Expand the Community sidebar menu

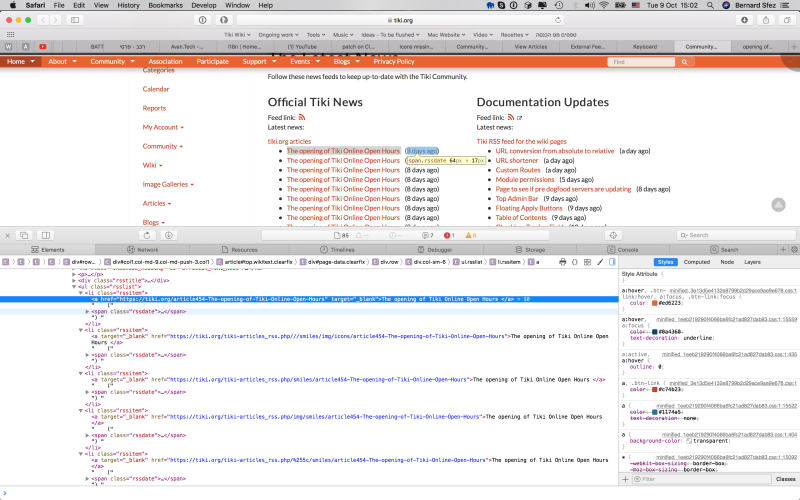[x=162, y=146]
